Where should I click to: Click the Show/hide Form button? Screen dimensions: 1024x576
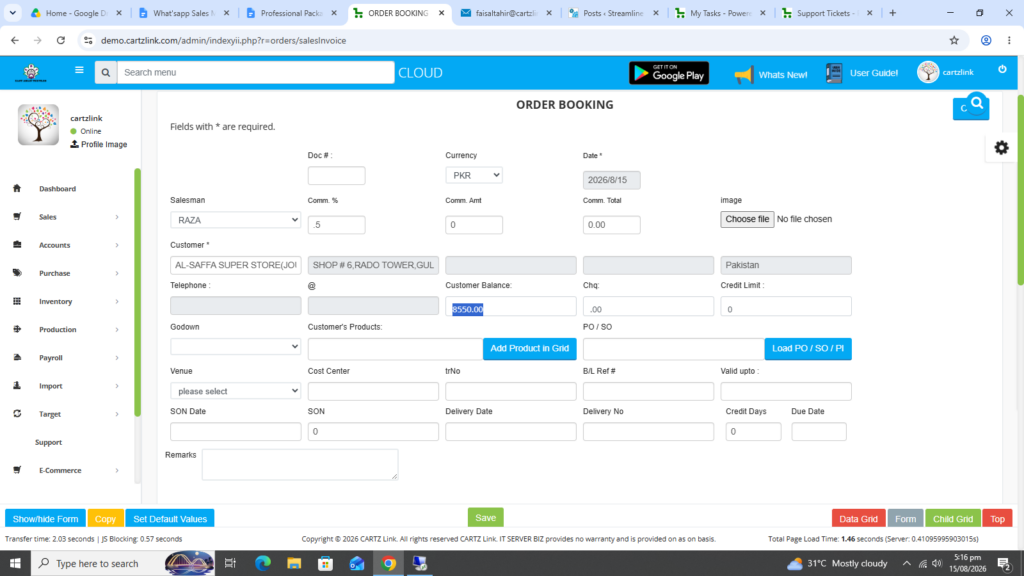tap(45, 519)
